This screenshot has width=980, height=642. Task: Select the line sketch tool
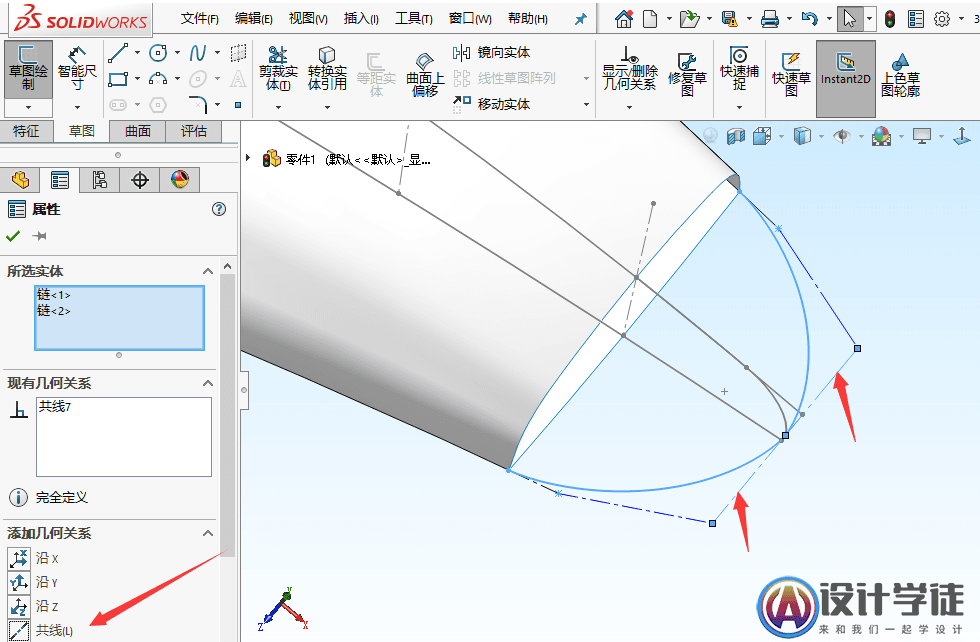[118, 53]
